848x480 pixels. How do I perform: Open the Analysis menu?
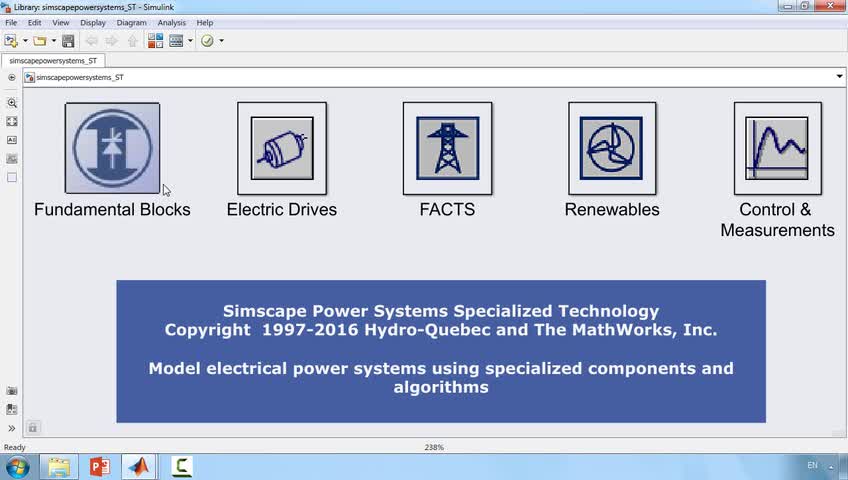(x=171, y=23)
